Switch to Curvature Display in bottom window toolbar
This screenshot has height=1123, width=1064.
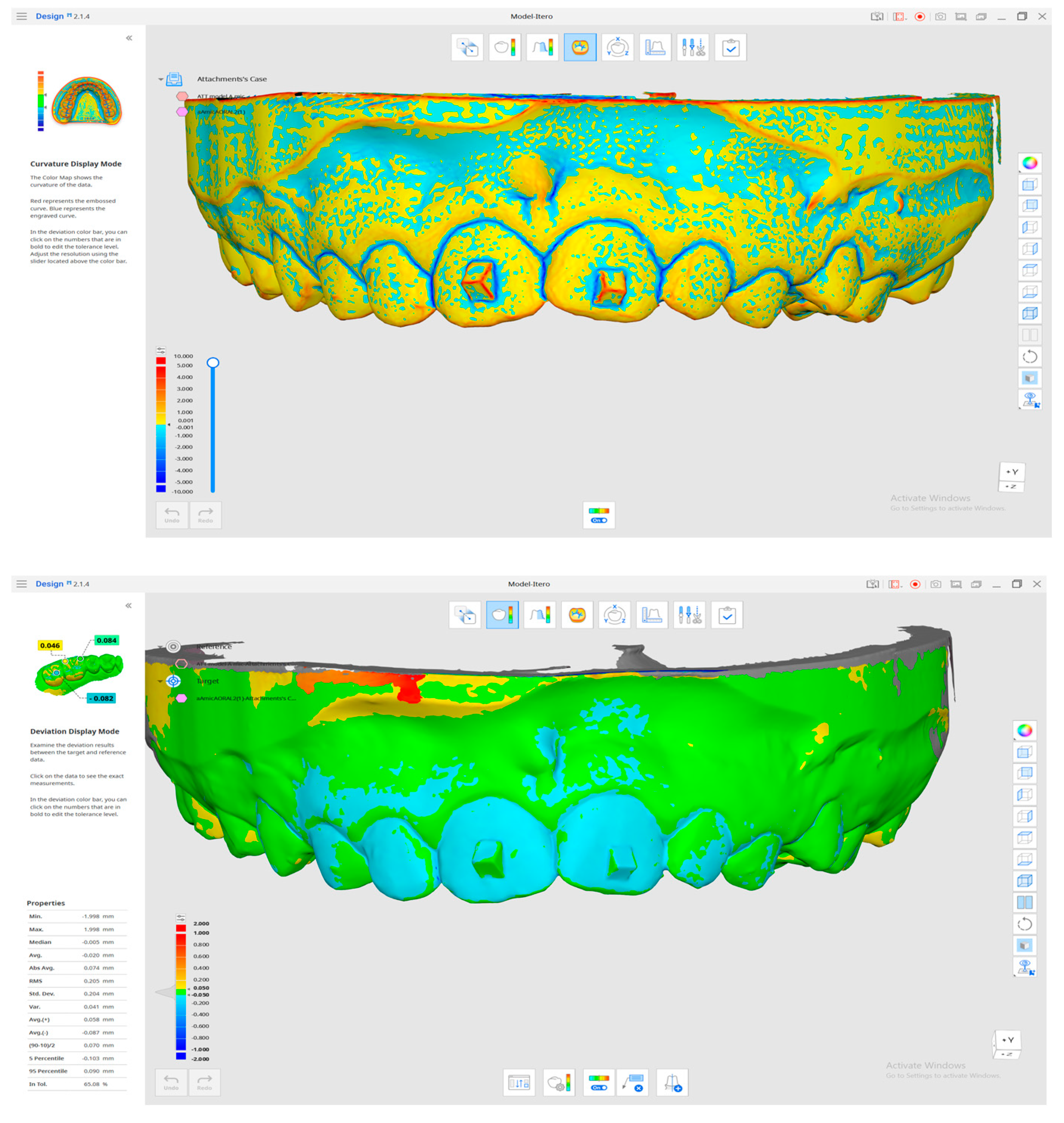[x=577, y=614]
